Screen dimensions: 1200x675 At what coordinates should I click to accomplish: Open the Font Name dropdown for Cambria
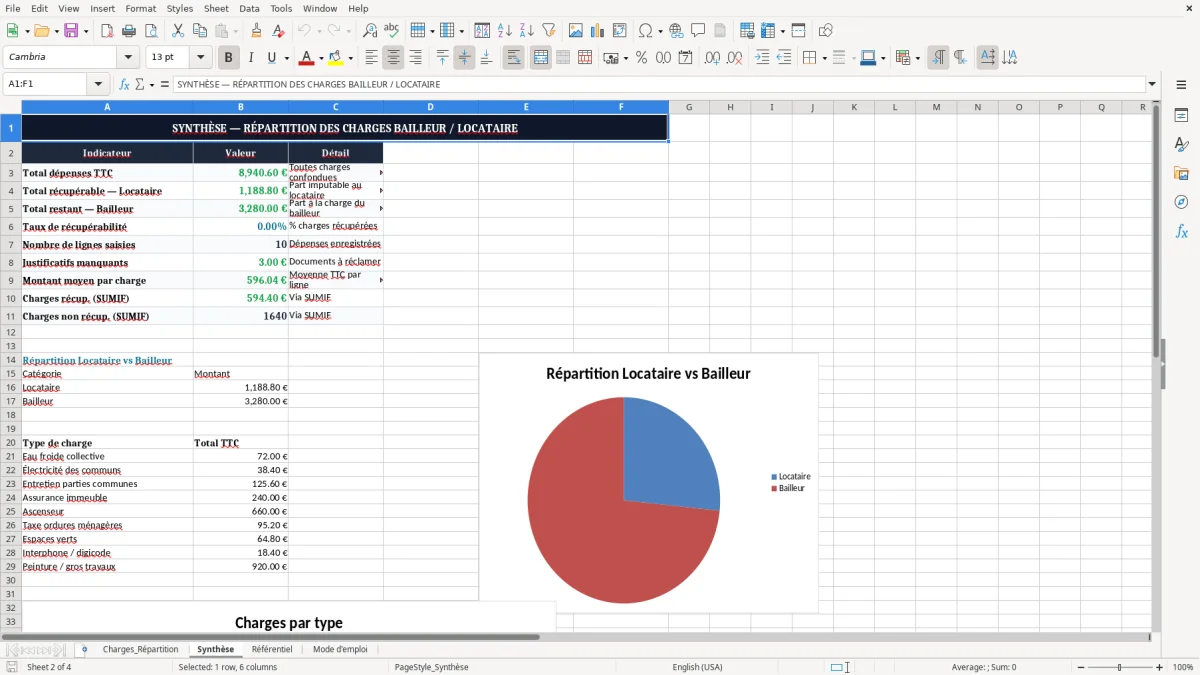[x=127, y=58]
